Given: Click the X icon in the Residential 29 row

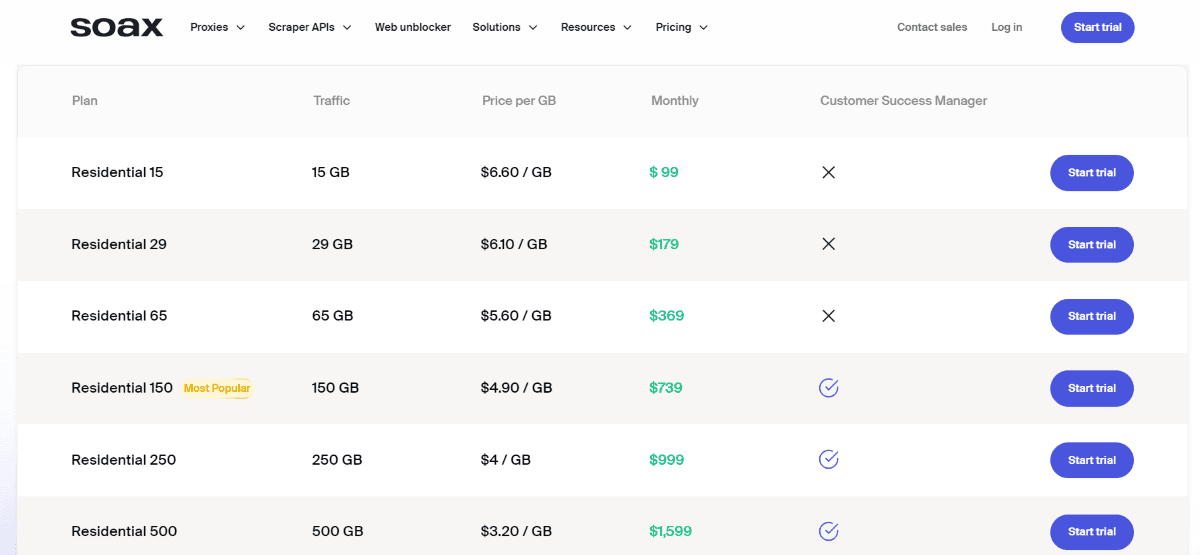Looking at the screenshot, I should tap(828, 244).
